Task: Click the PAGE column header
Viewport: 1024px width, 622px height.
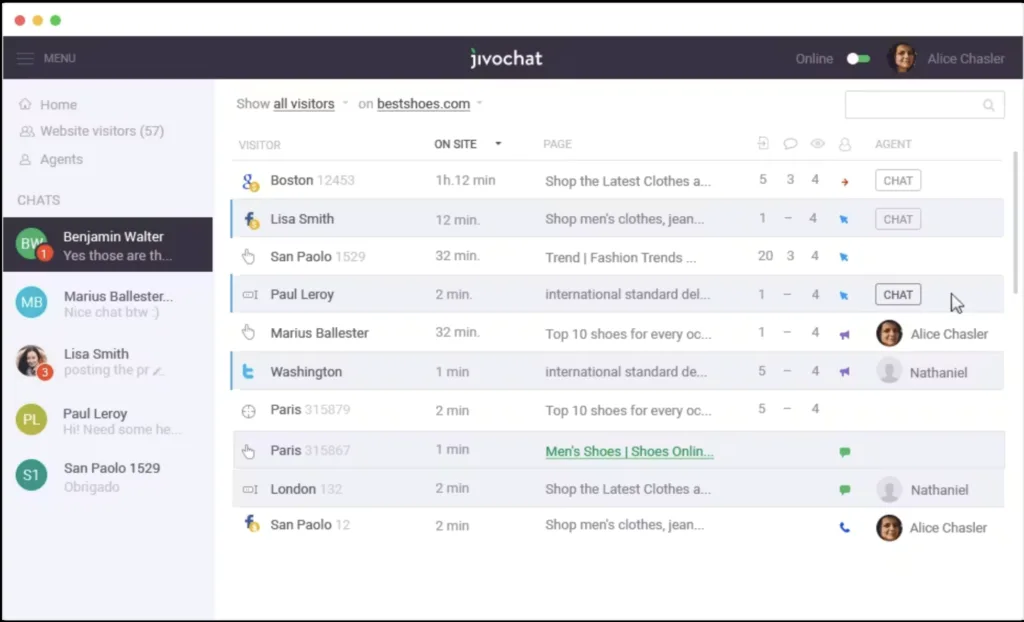Action: coord(557,144)
